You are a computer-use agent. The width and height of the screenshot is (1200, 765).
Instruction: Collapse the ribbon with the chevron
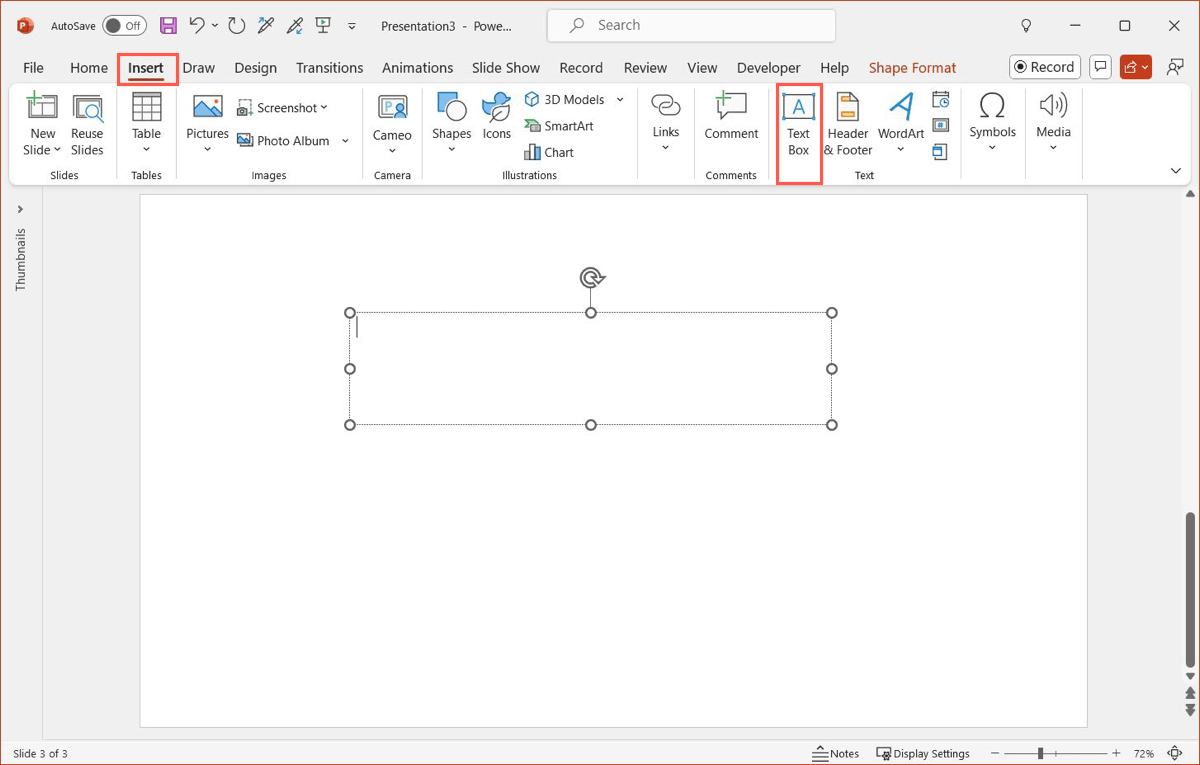1175,171
